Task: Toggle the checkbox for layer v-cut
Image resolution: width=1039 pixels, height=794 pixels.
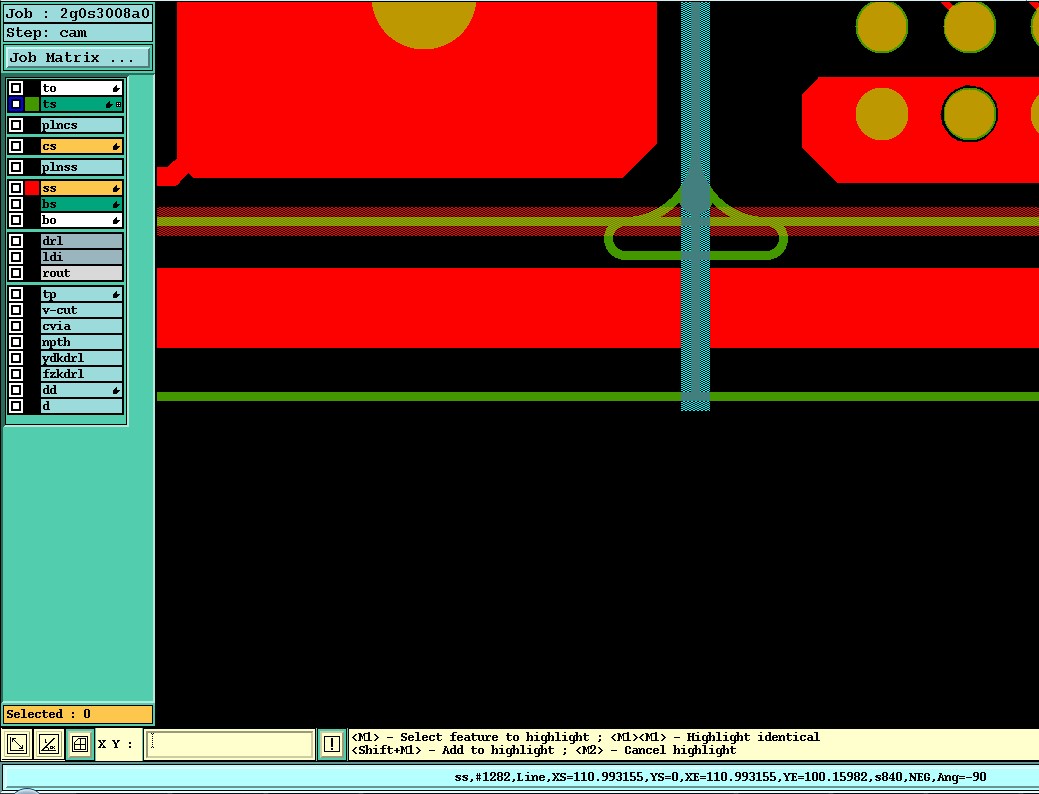Action: [16, 310]
